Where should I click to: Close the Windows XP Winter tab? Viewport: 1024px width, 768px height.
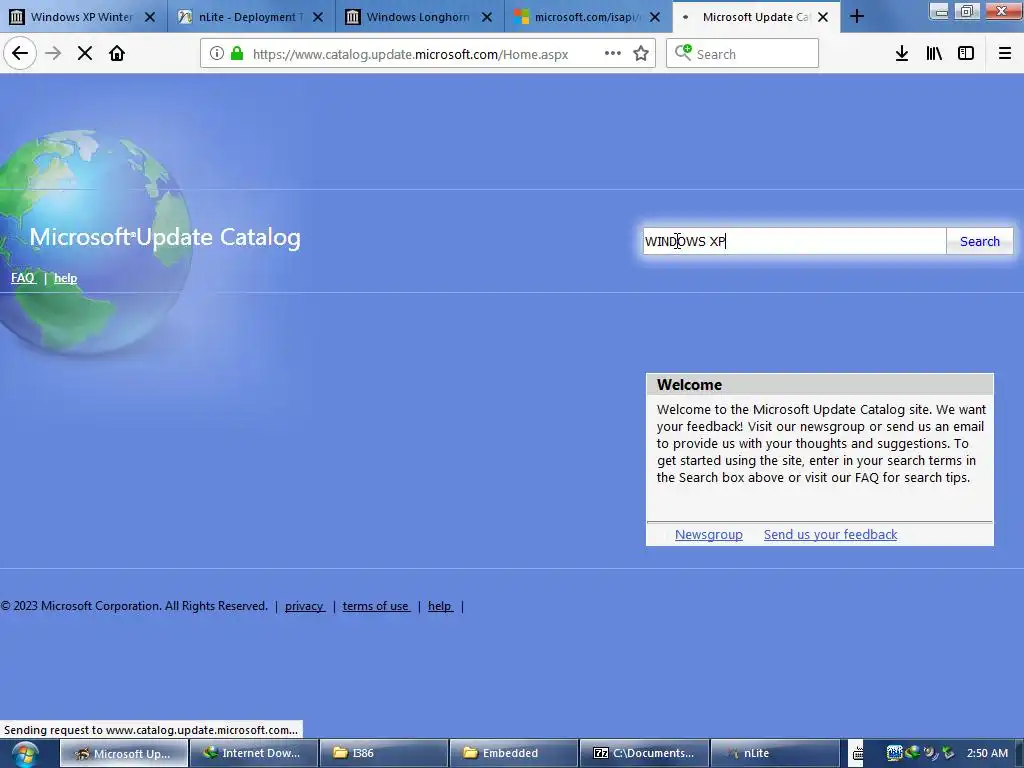coord(150,17)
